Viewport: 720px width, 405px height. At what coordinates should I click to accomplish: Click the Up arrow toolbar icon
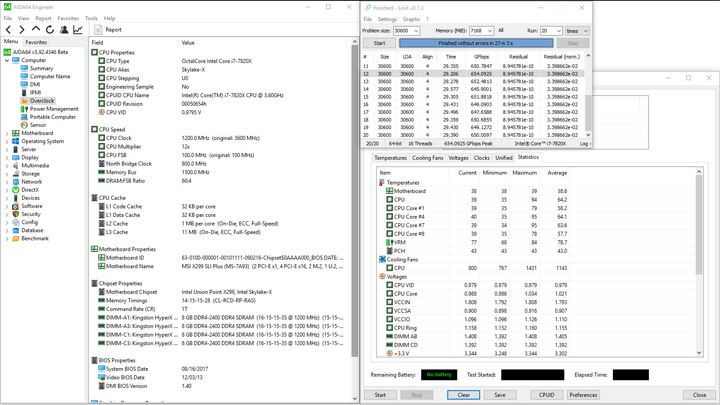(36, 30)
